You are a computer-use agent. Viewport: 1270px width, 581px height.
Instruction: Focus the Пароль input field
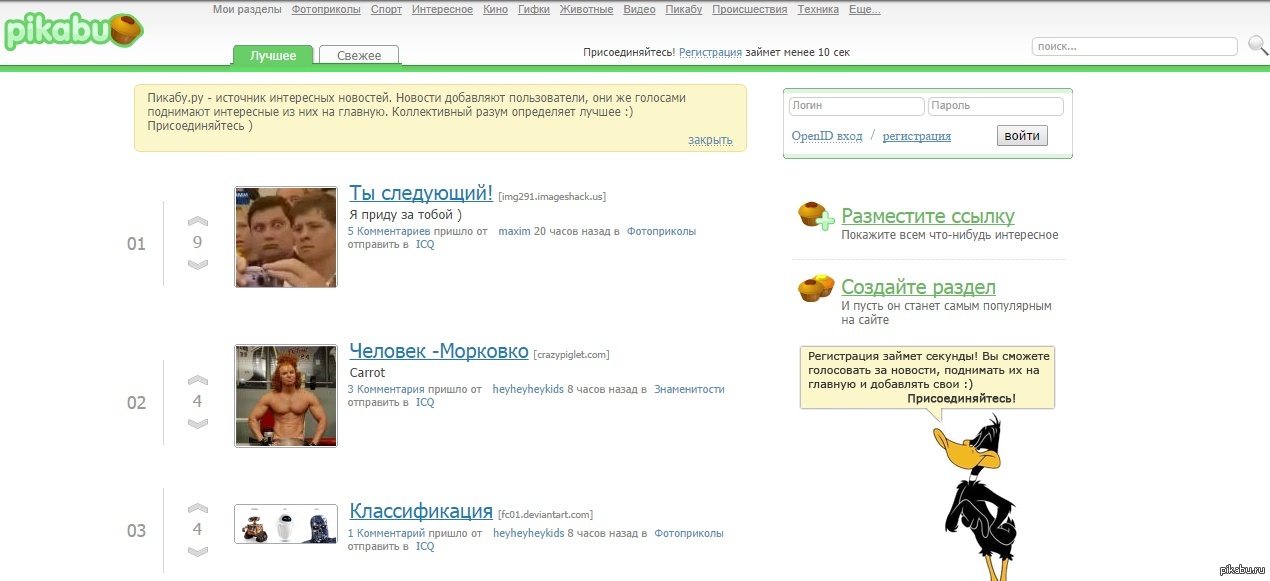[996, 106]
